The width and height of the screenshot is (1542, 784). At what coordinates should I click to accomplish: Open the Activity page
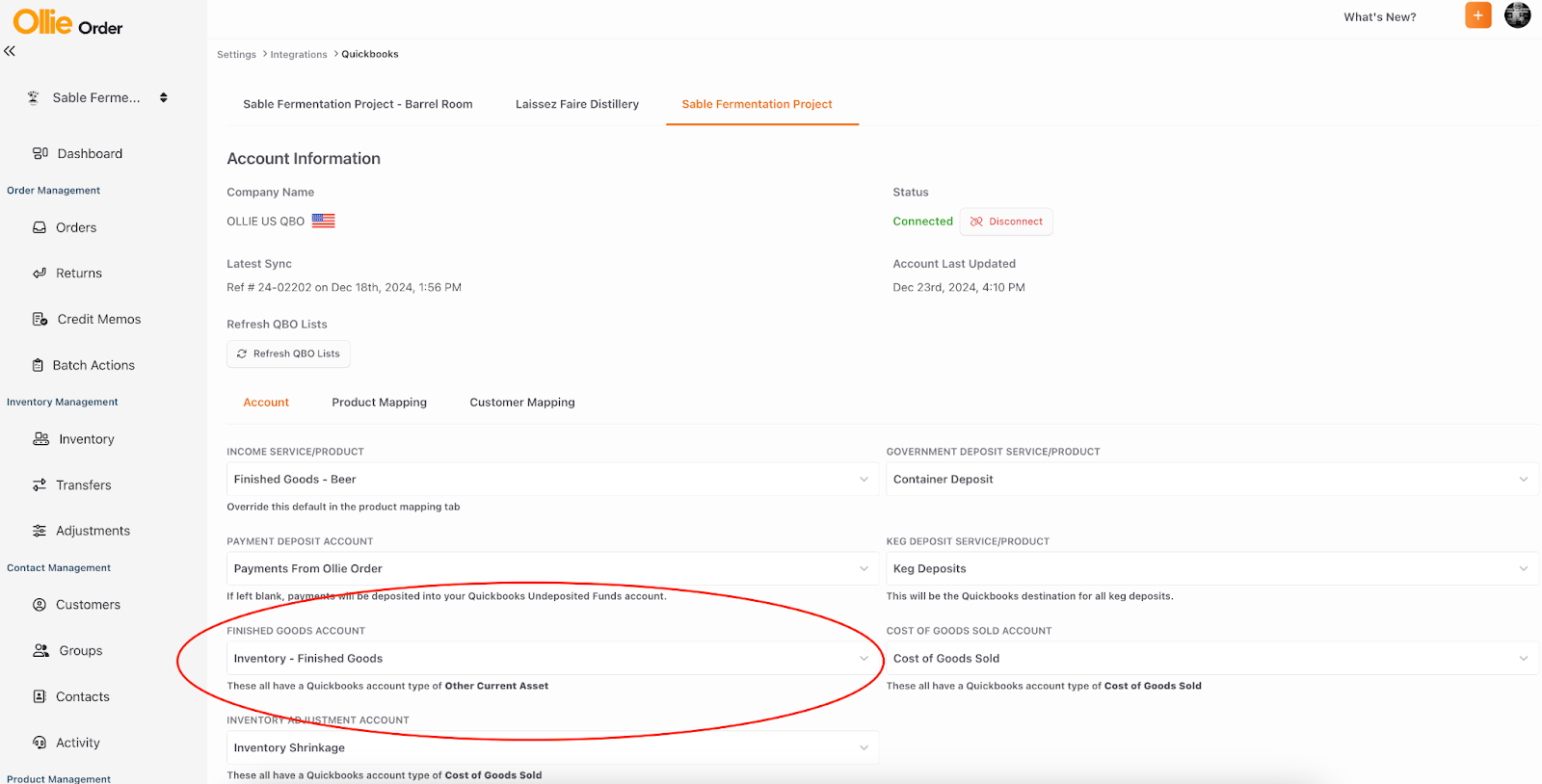point(78,743)
